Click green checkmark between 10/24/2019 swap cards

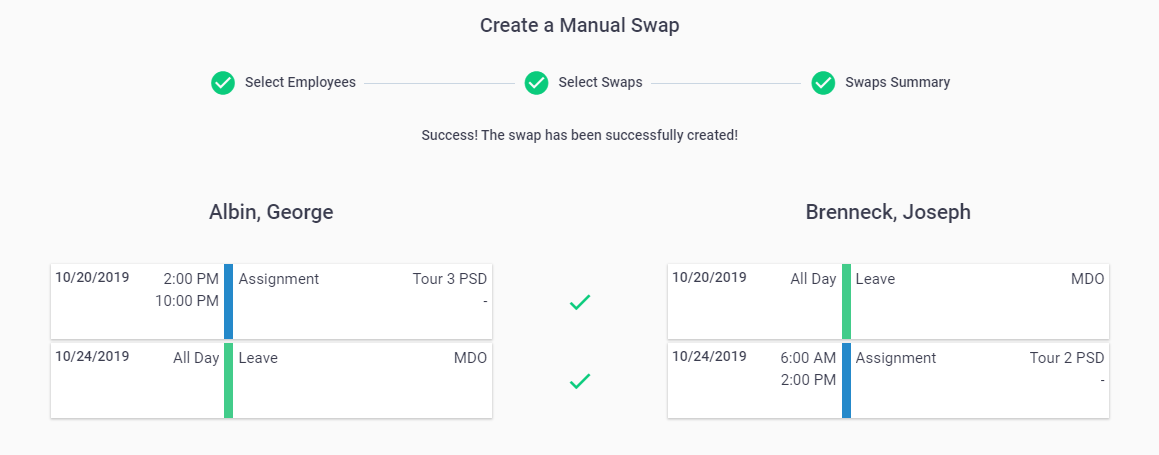click(x=580, y=381)
